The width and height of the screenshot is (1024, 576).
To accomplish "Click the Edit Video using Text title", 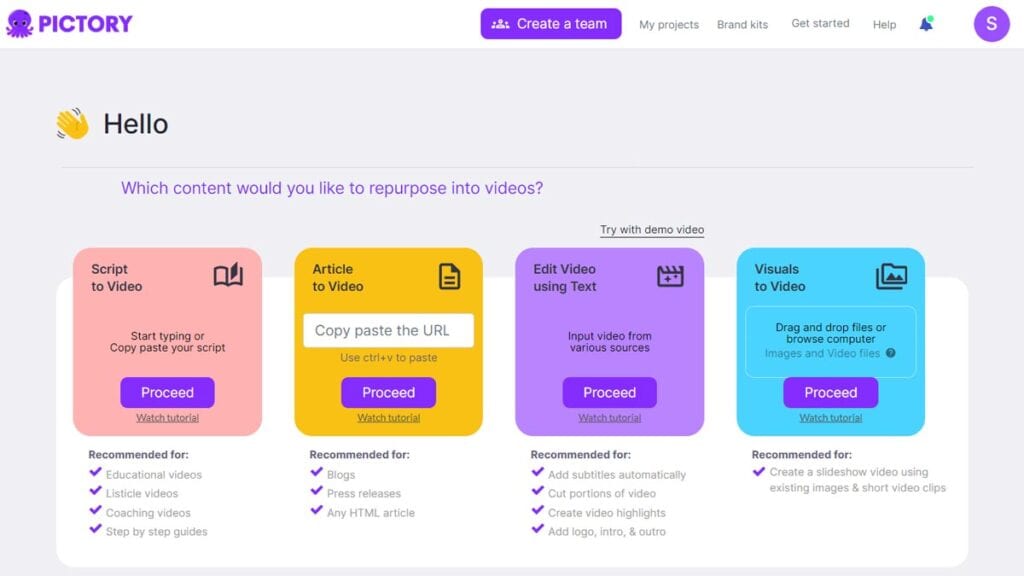I will pyautogui.click(x=564, y=278).
